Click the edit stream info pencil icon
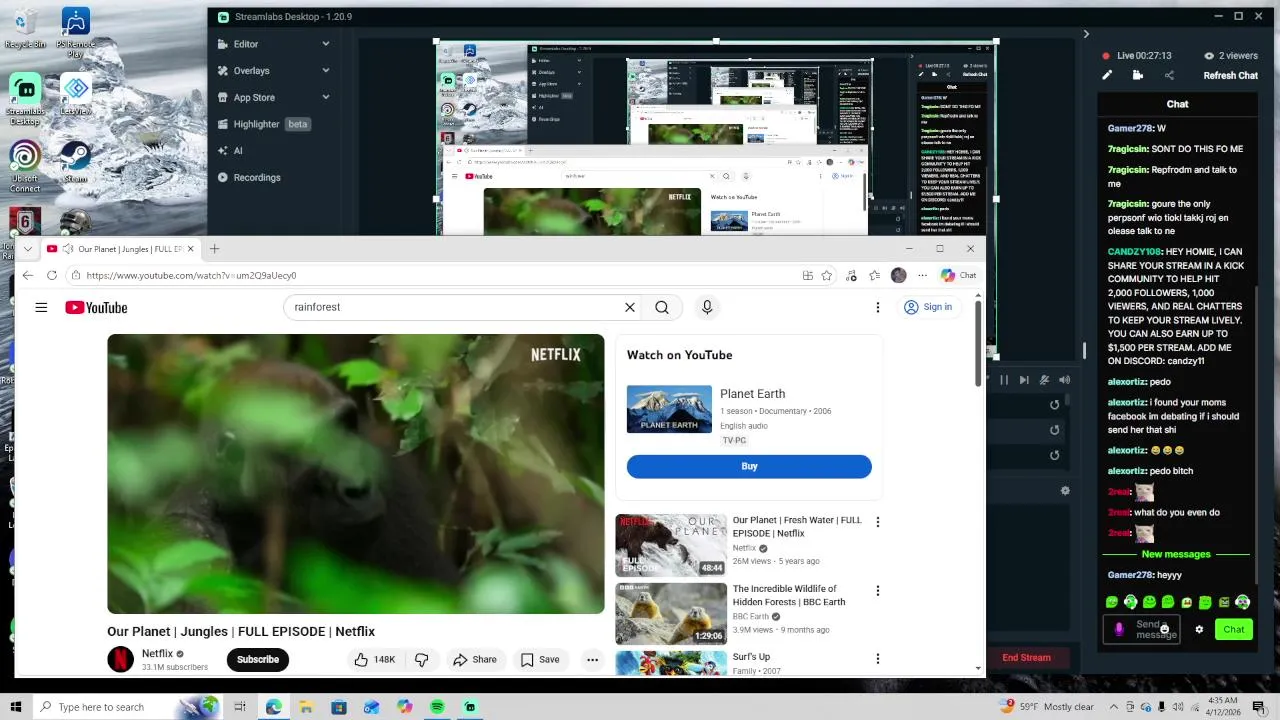 pos(1107,75)
